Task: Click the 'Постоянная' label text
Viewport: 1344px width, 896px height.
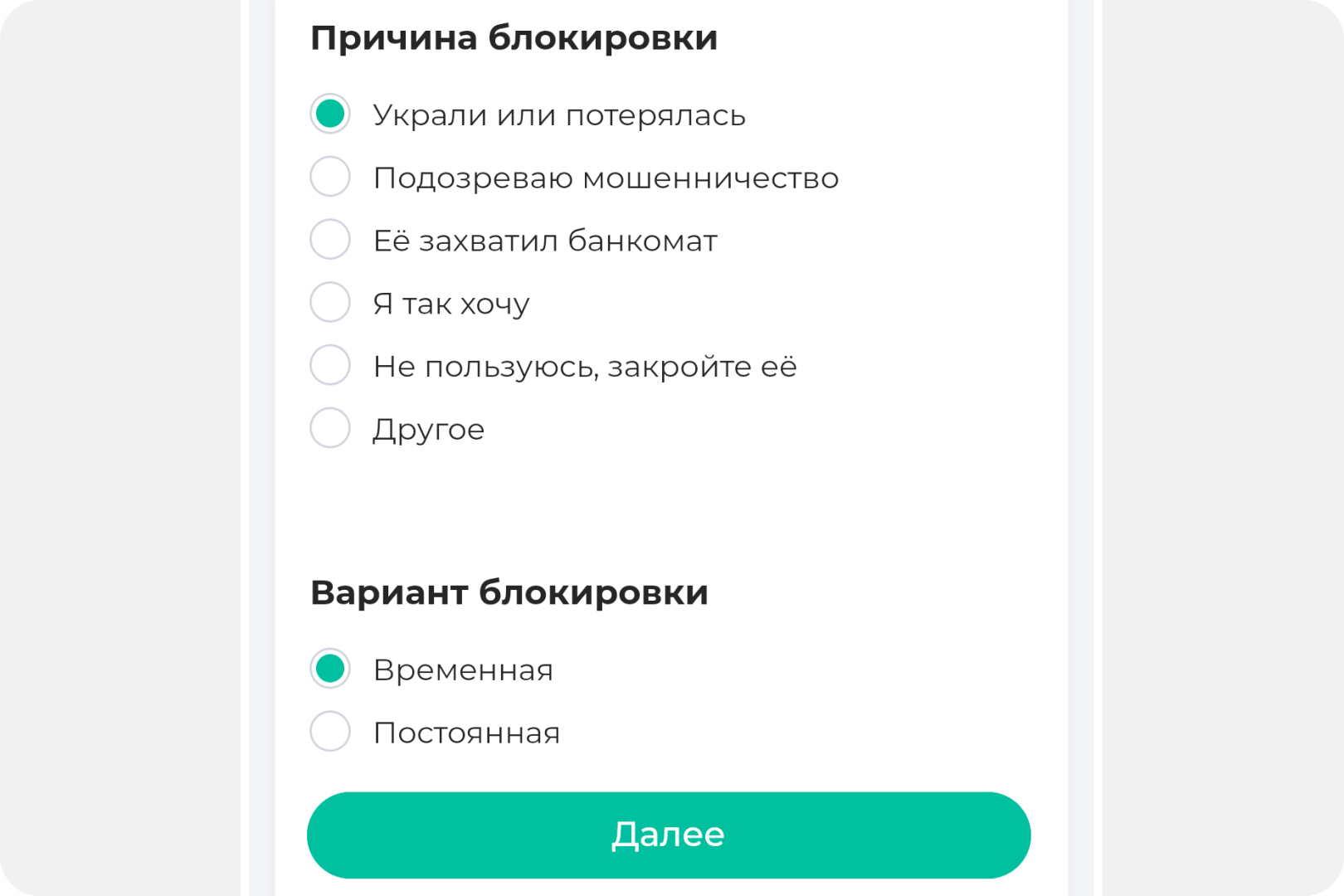Action: pyautogui.click(x=466, y=733)
